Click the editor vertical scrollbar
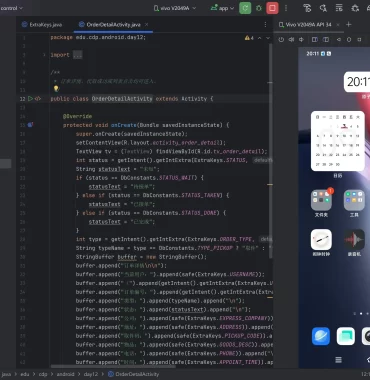 (x=271, y=150)
